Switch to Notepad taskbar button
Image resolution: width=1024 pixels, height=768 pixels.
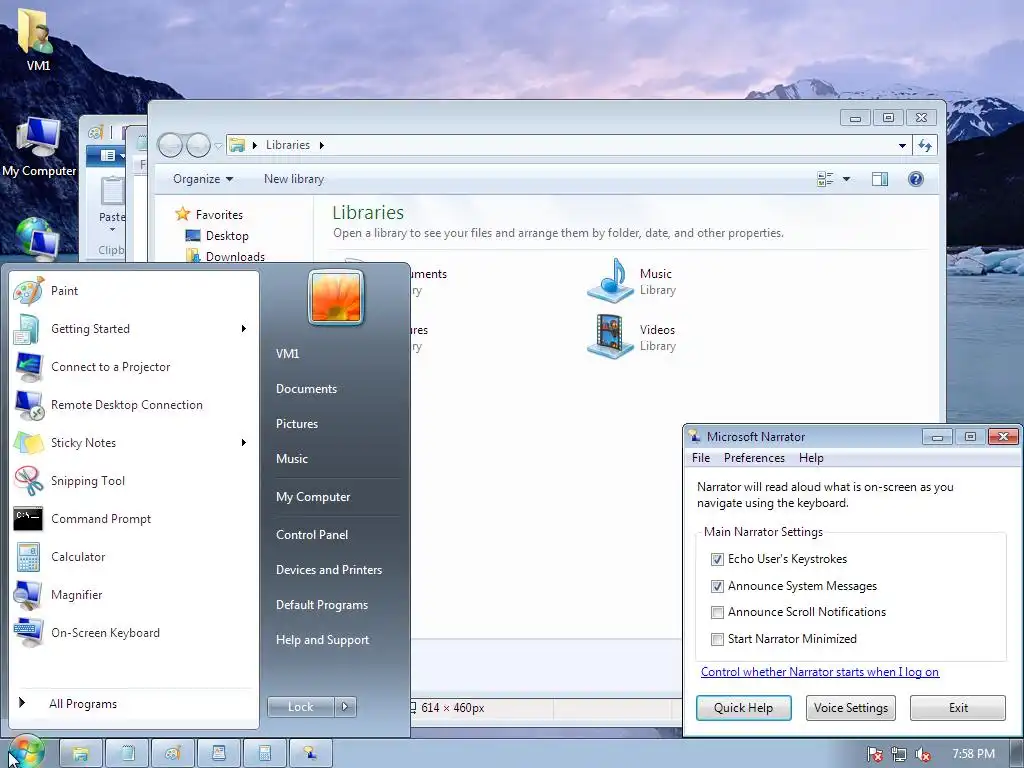pyautogui.click(x=127, y=753)
